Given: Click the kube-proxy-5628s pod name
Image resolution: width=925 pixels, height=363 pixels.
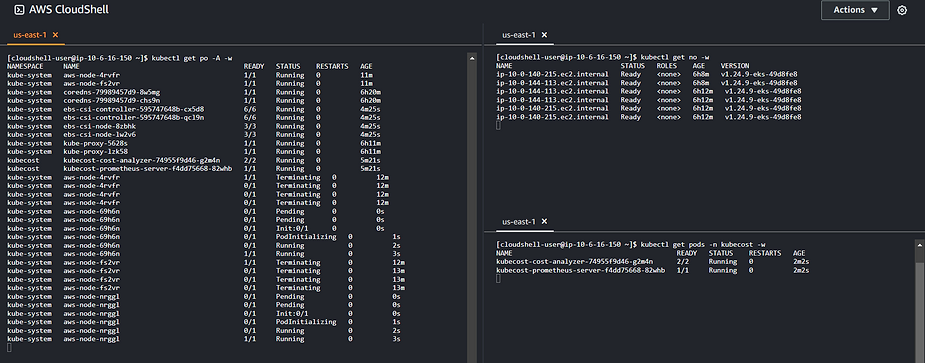Looking at the screenshot, I should point(96,143).
